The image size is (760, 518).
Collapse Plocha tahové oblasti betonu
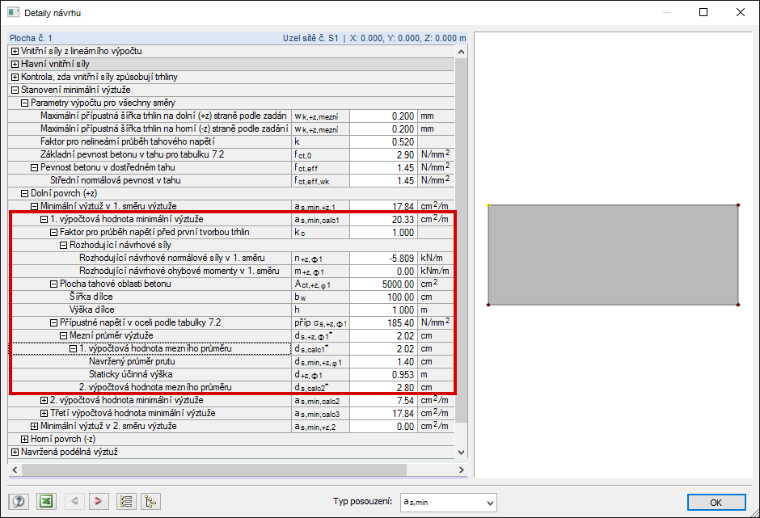point(54,284)
